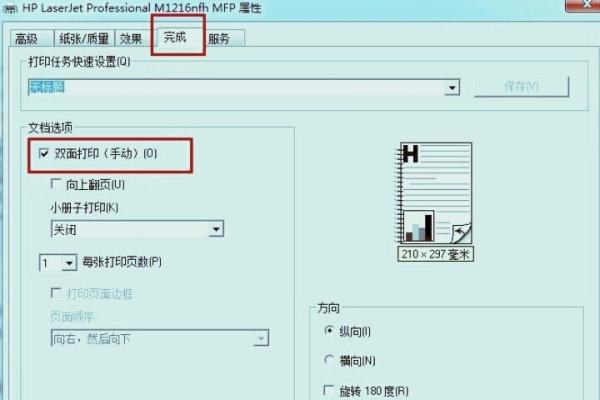Select the 纵向 orientation radio button

(329, 331)
